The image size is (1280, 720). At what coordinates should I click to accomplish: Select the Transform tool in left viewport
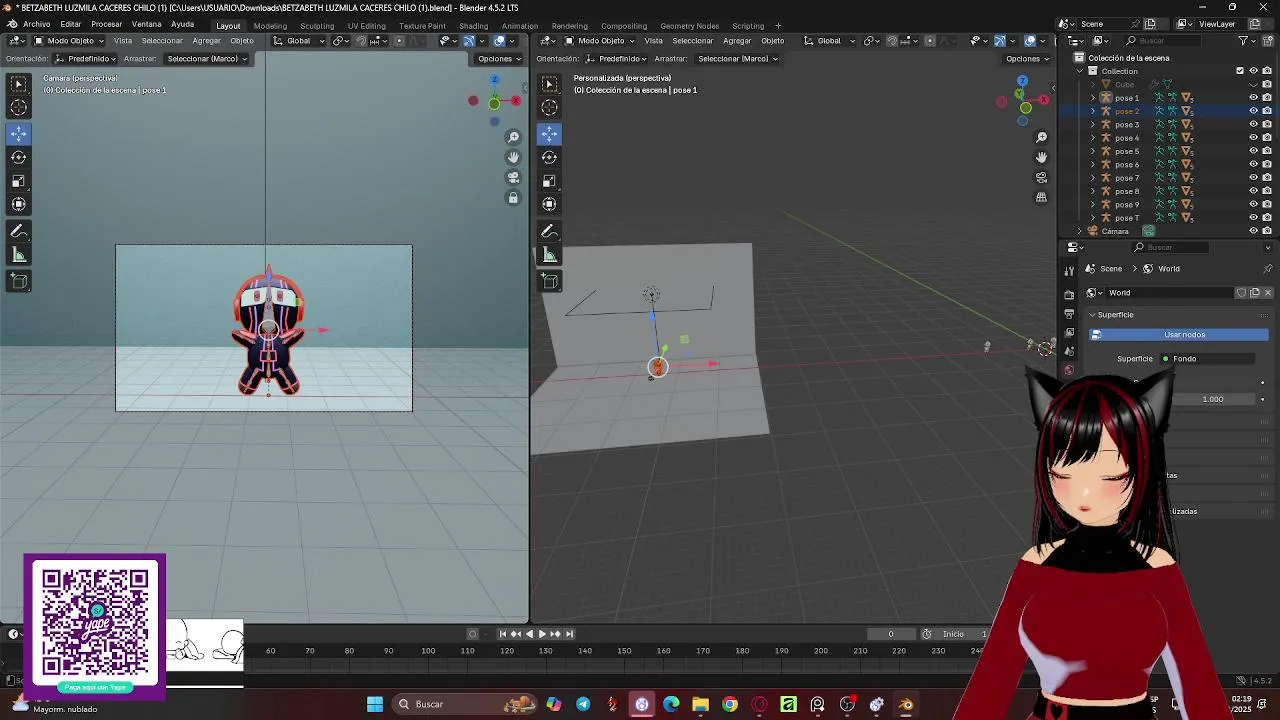point(19,204)
